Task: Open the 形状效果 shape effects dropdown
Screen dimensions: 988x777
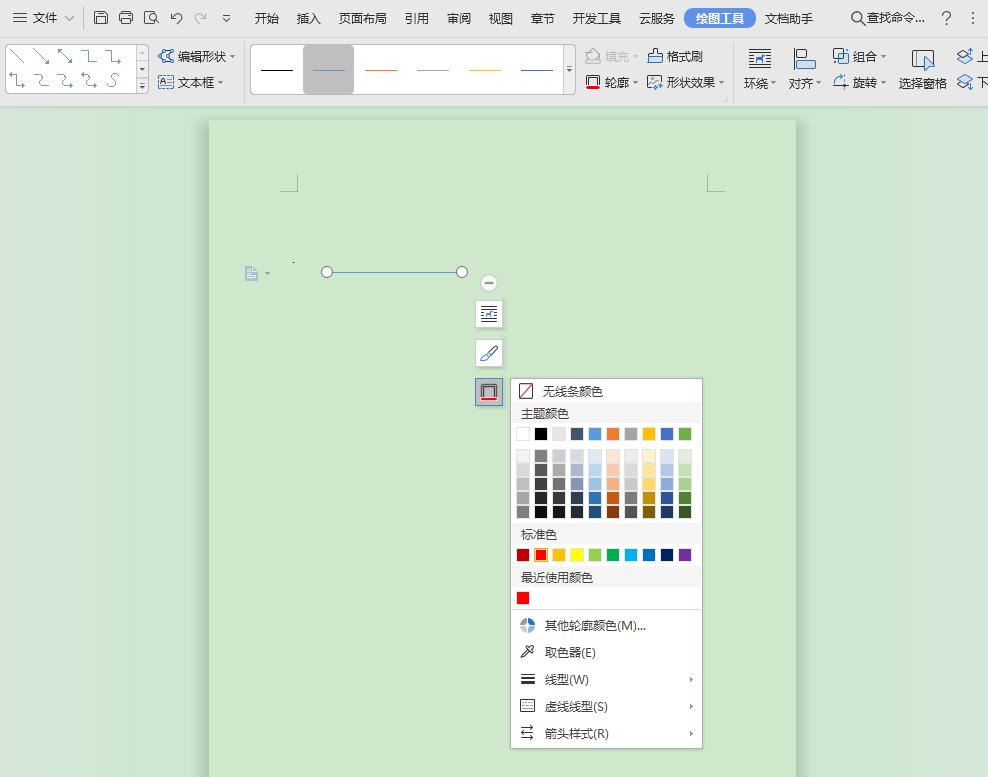Action: click(686, 82)
